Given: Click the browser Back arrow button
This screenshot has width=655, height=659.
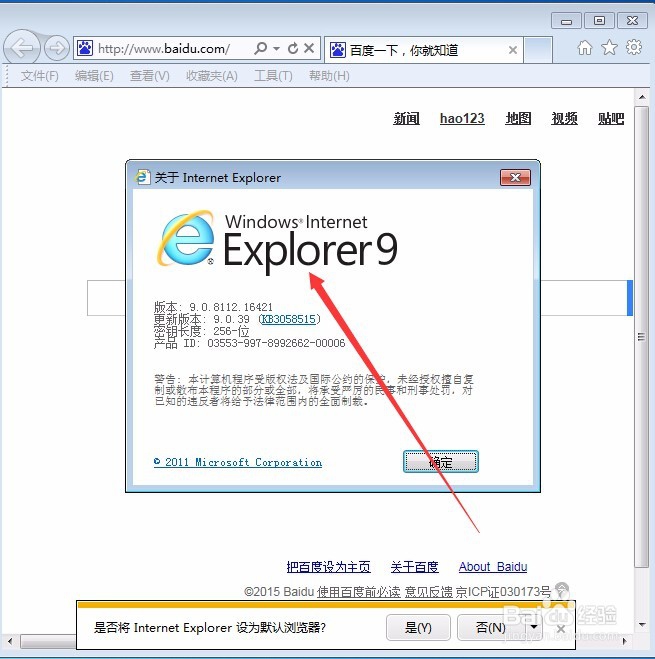Looking at the screenshot, I should pyautogui.click(x=22, y=48).
